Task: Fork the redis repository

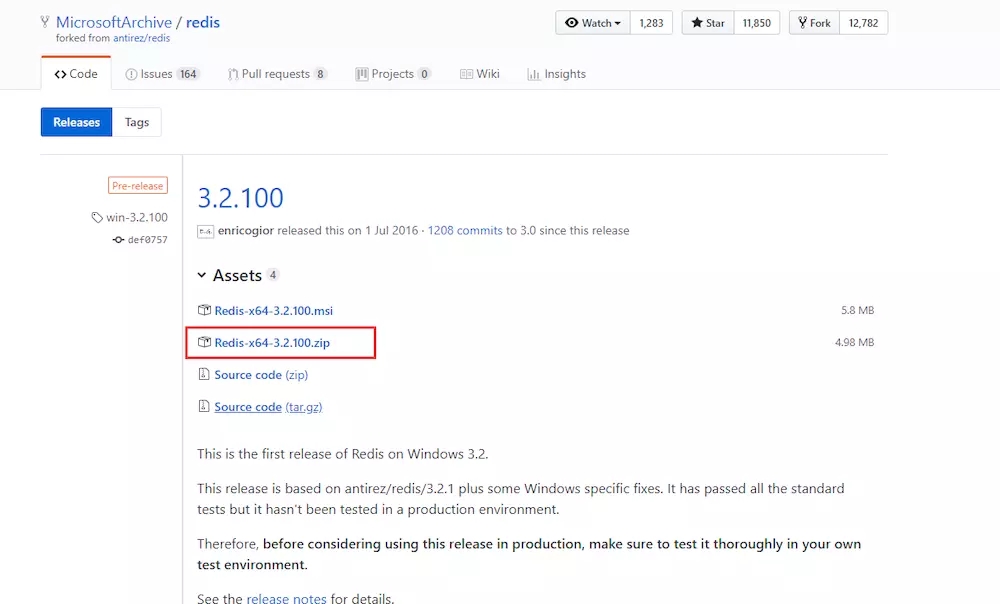Action: (815, 23)
